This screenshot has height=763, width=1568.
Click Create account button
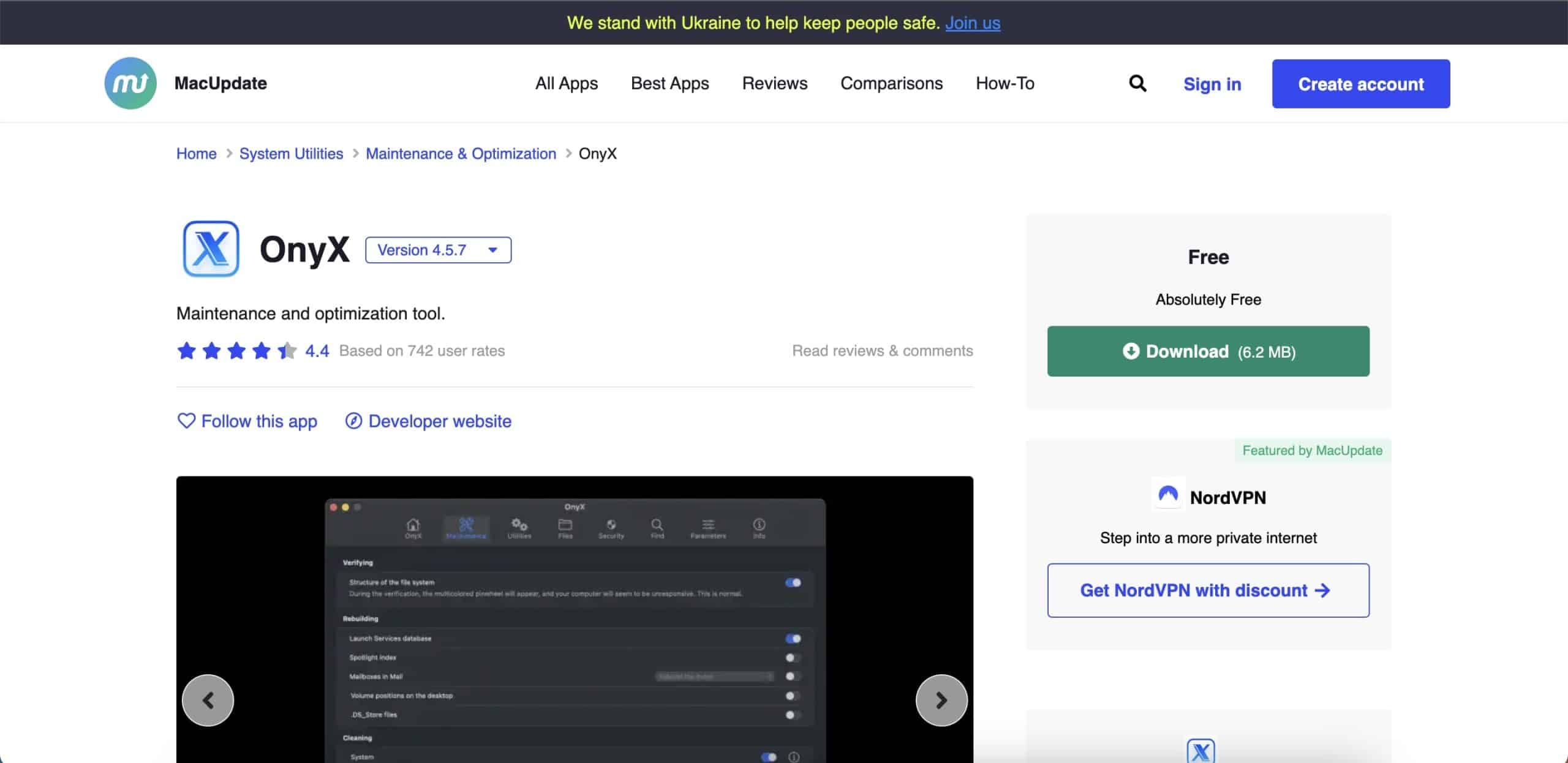(x=1360, y=84)
